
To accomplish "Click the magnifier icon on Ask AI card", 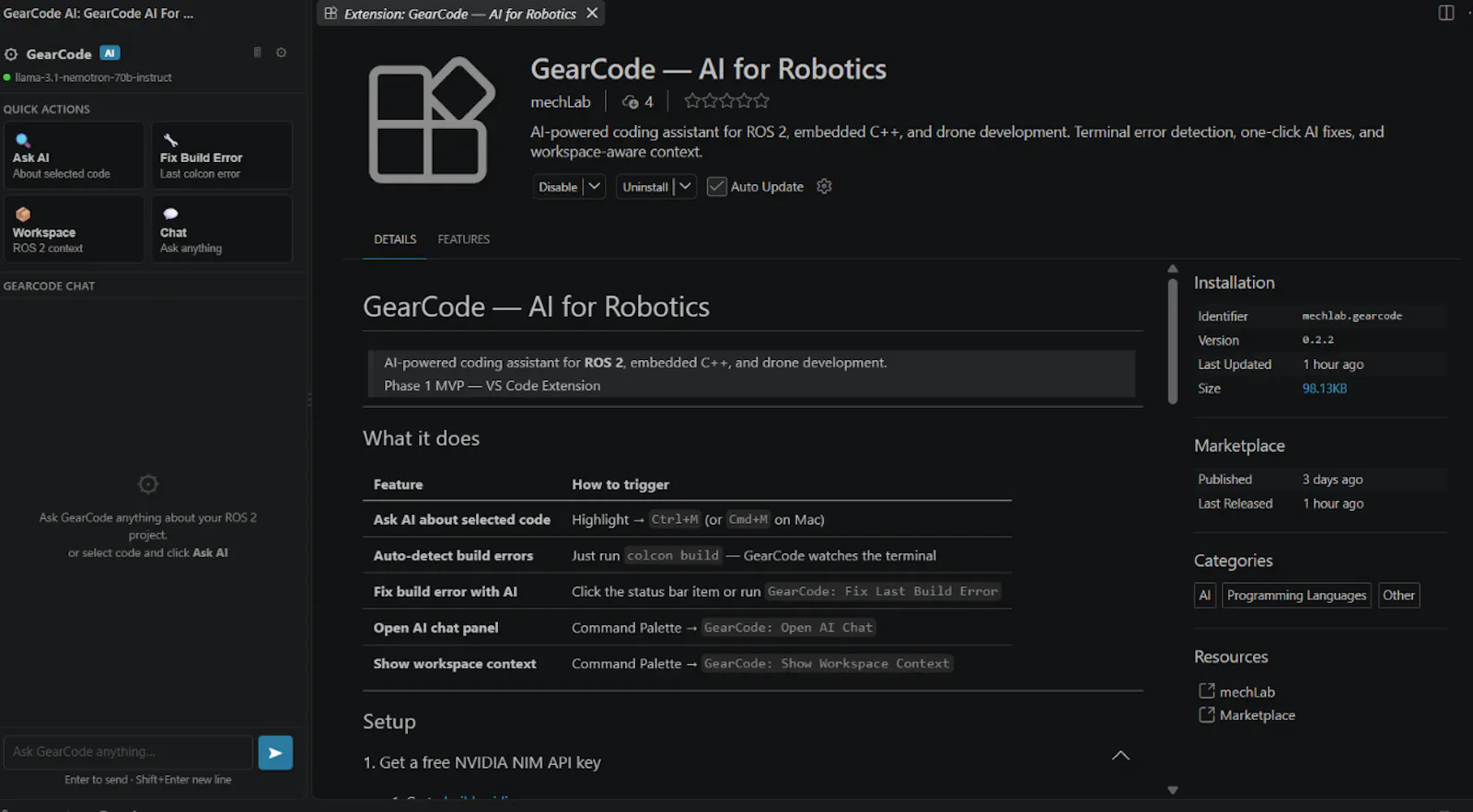I will click(x=23, y=140).
